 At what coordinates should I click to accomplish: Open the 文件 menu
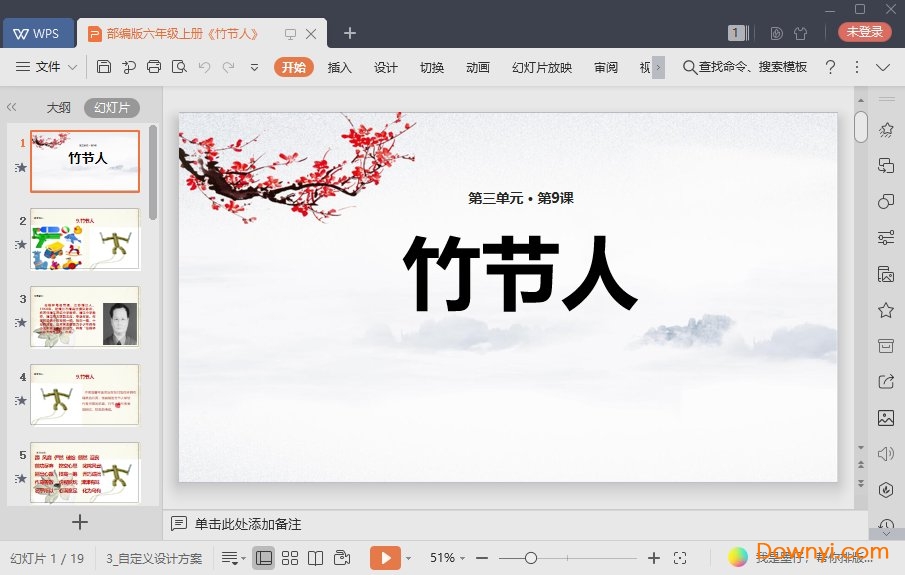click(47, 67)
